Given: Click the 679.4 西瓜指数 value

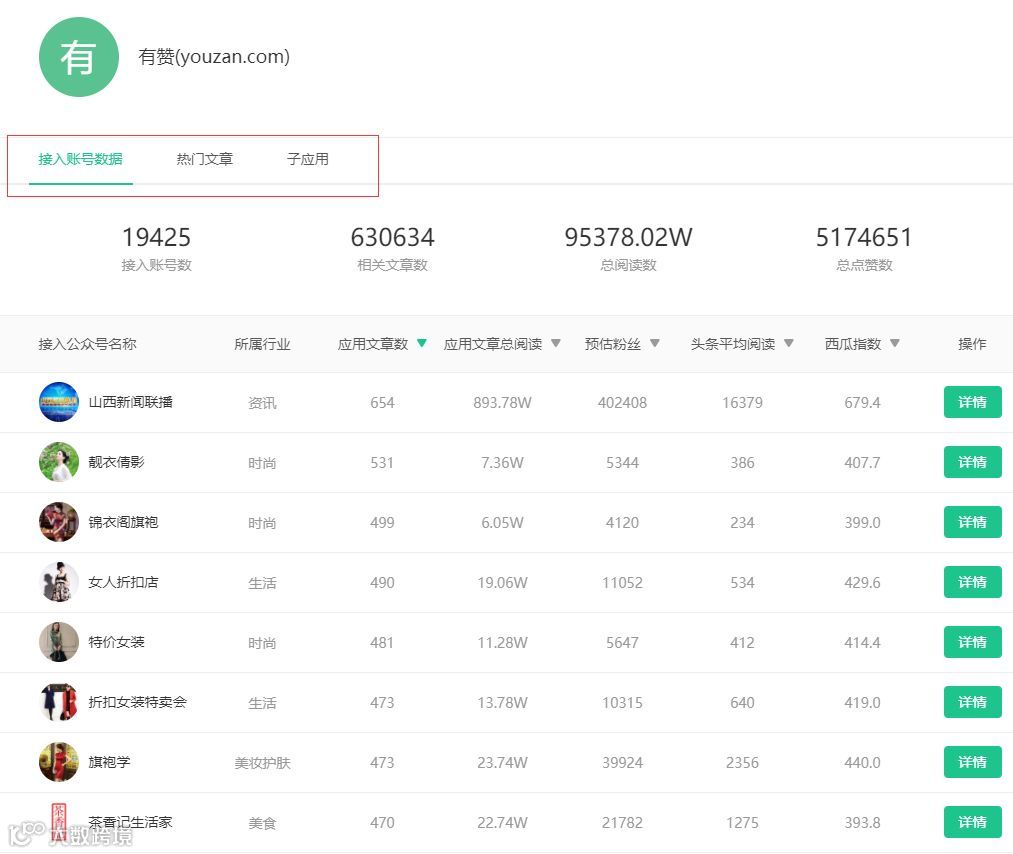Looking at the screenshot, I should click(x=862, y=403).
